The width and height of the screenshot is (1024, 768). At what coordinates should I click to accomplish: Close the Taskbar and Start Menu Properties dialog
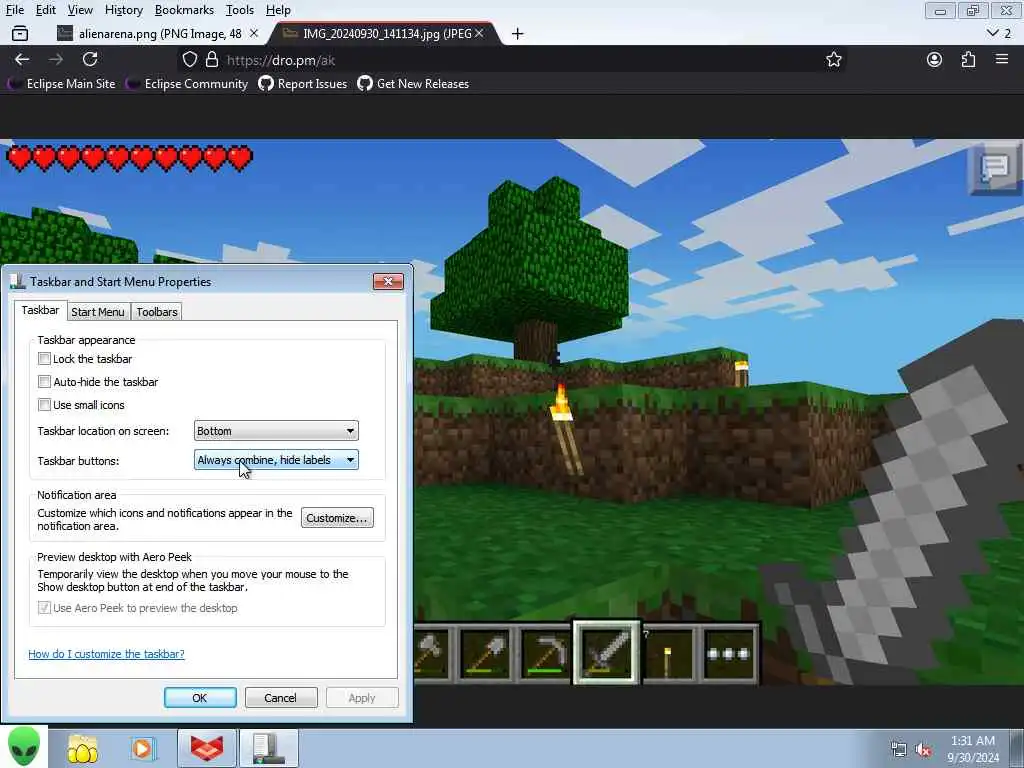[388, 281]
